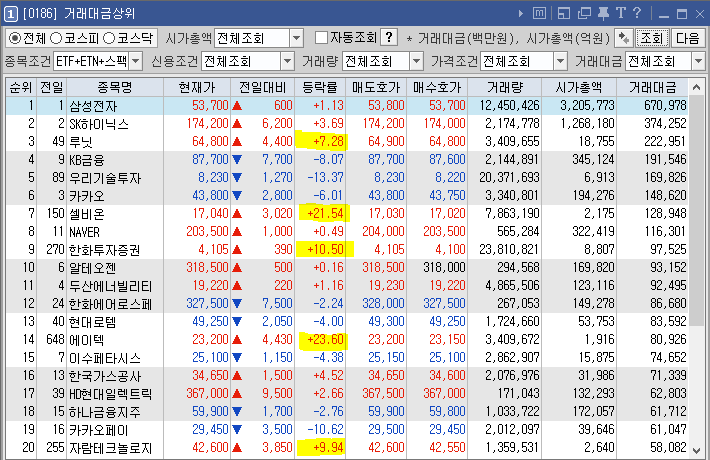
Task: Click the 거래대금 column header
Action: [x=652, y=87]
